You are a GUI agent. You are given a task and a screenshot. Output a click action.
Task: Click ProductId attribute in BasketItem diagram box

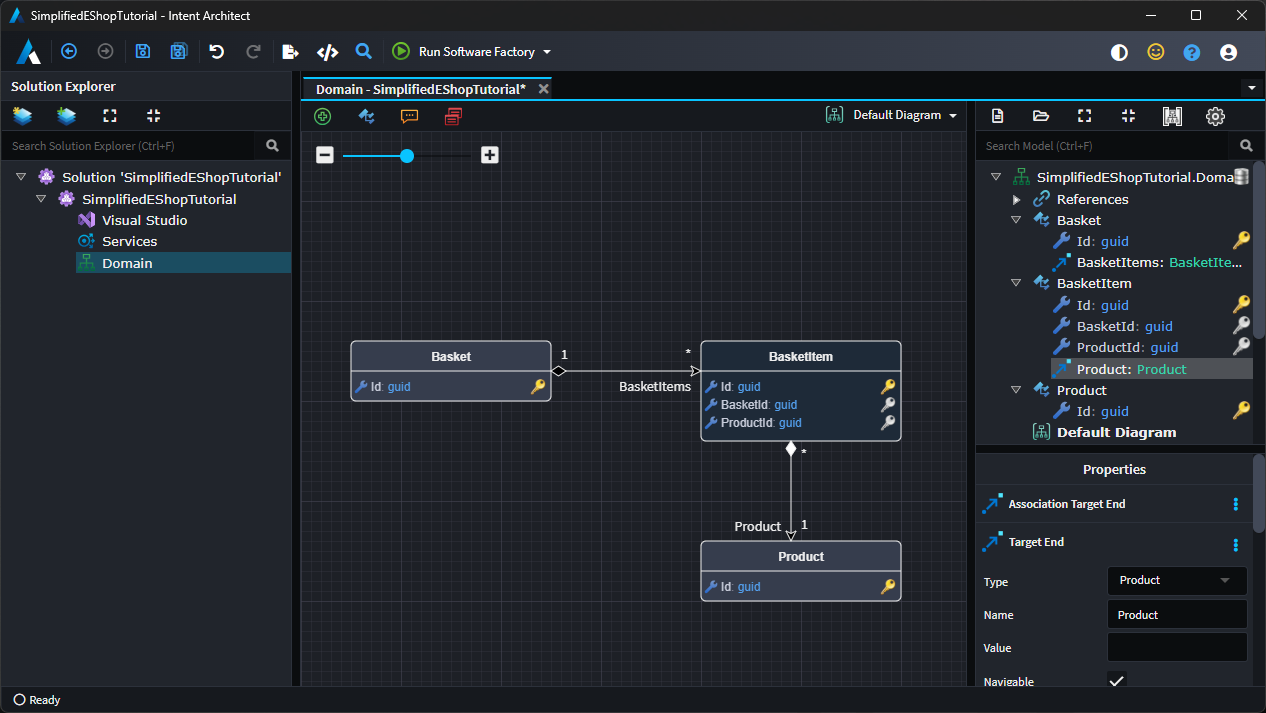[x=761, y=423]
